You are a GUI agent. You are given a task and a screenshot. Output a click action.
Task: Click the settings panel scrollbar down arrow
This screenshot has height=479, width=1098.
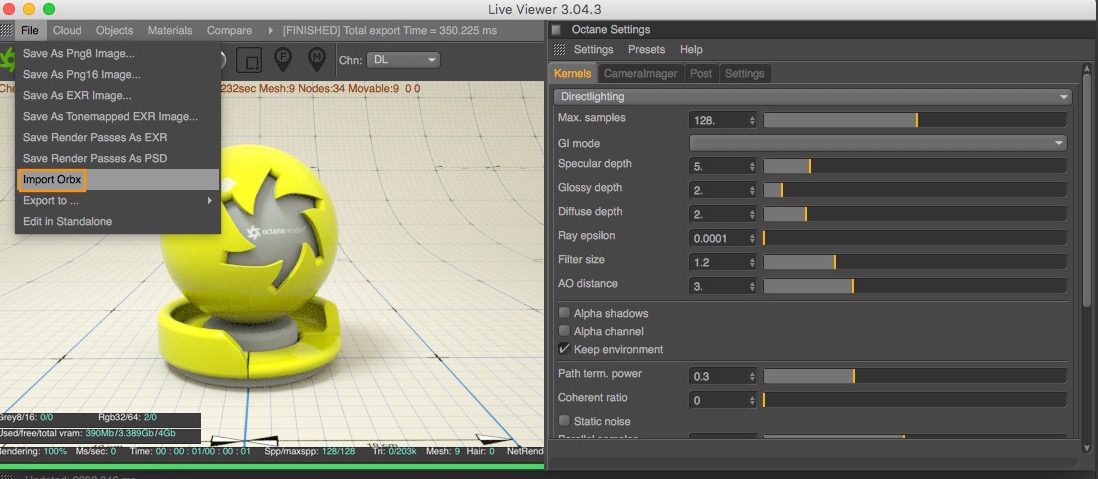1087,447
